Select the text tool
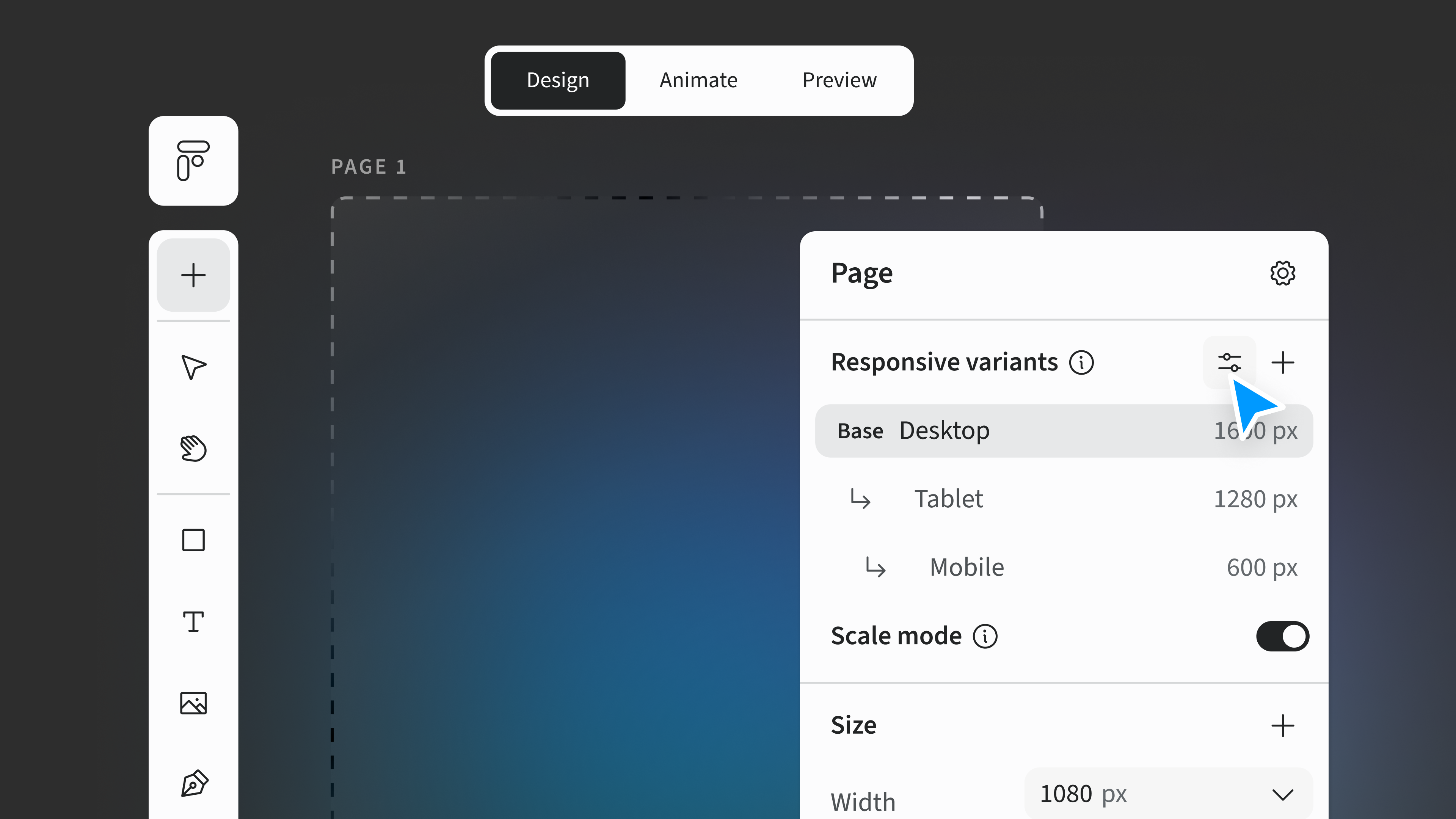This screenshot has height=819, width=1456. point(193,622)
